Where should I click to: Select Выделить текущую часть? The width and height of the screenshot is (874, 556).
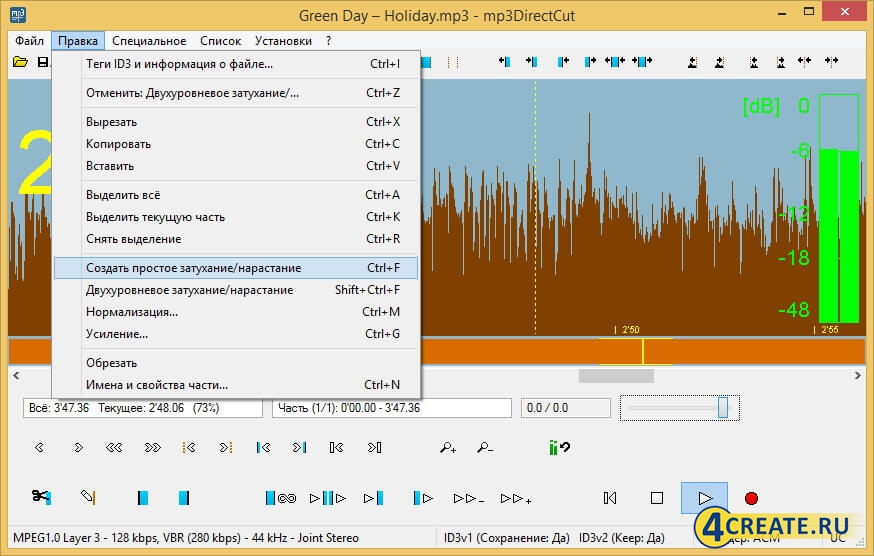point(236,217)
